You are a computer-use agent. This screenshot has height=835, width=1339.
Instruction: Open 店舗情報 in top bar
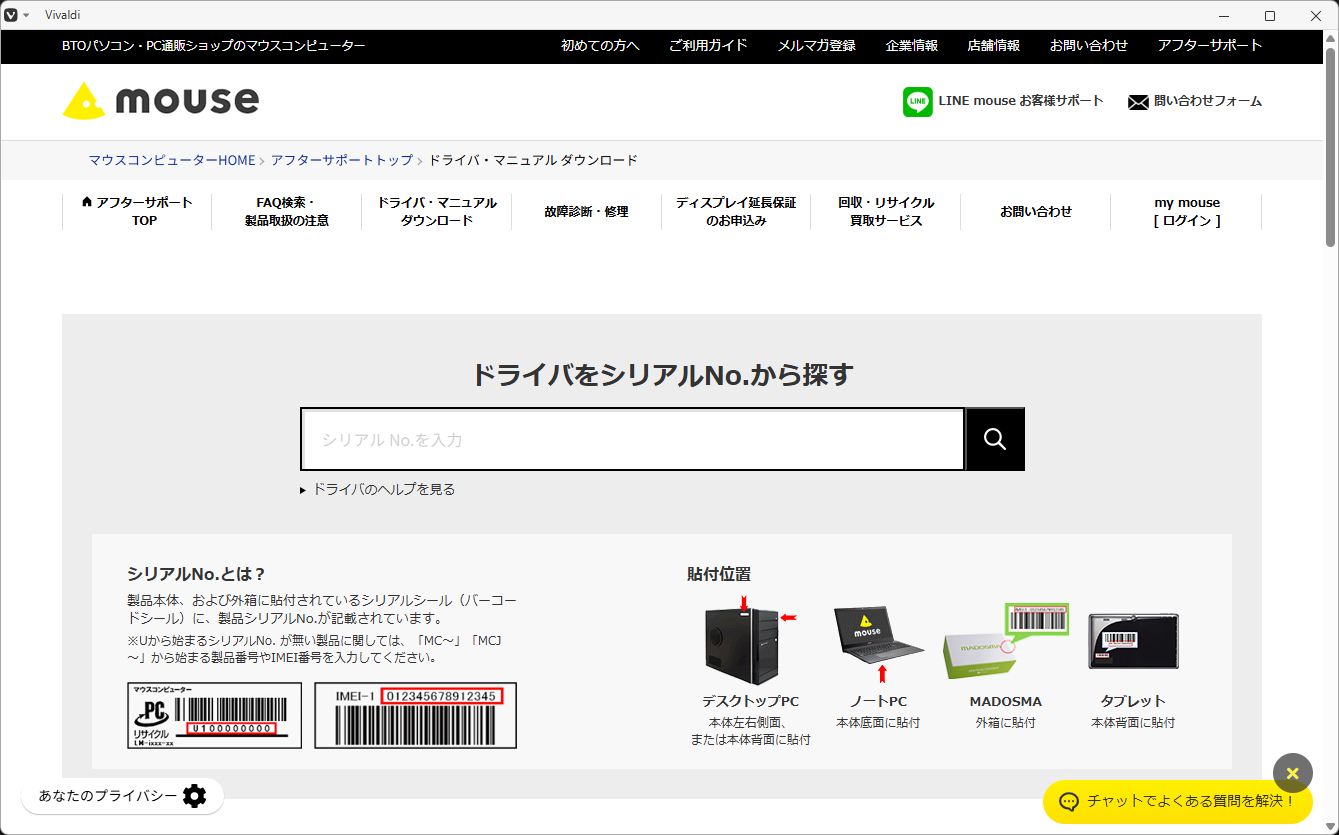pyautogui.click(x=993, y=46)
